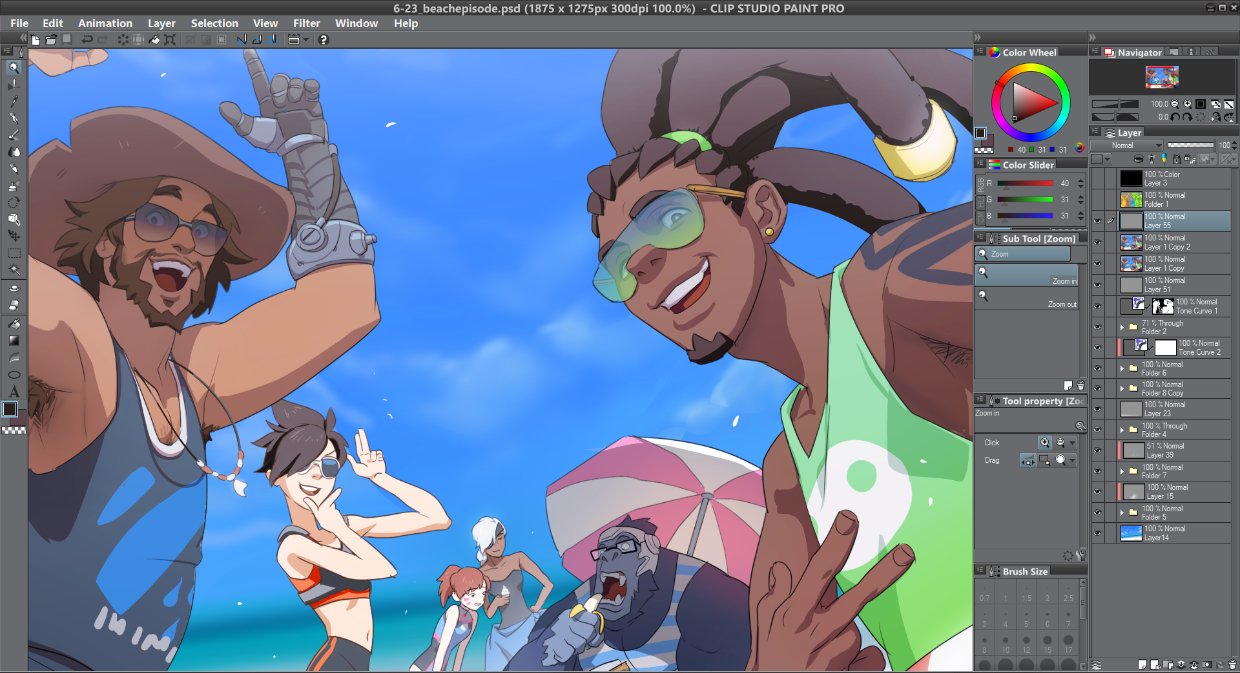
Task: Select the Zoom out sub tool
Action: [1027, 298]
